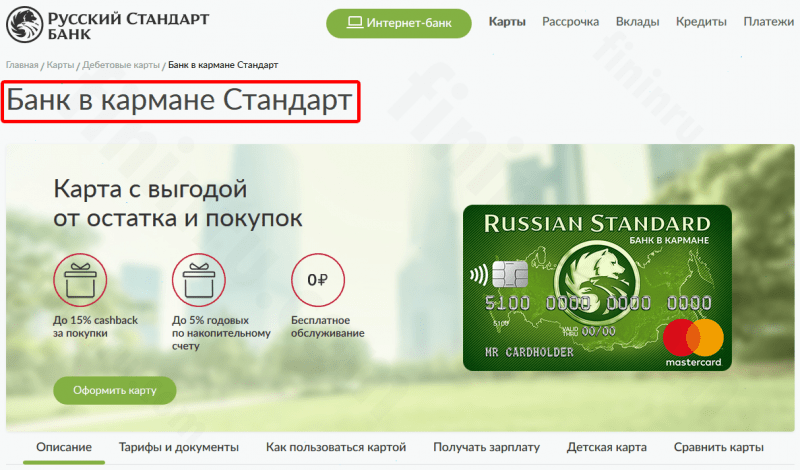Open the Вклады menu item

(637, 22)
